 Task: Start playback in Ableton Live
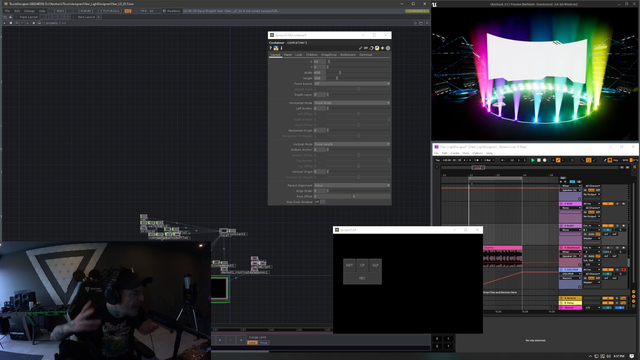[533, 160]
